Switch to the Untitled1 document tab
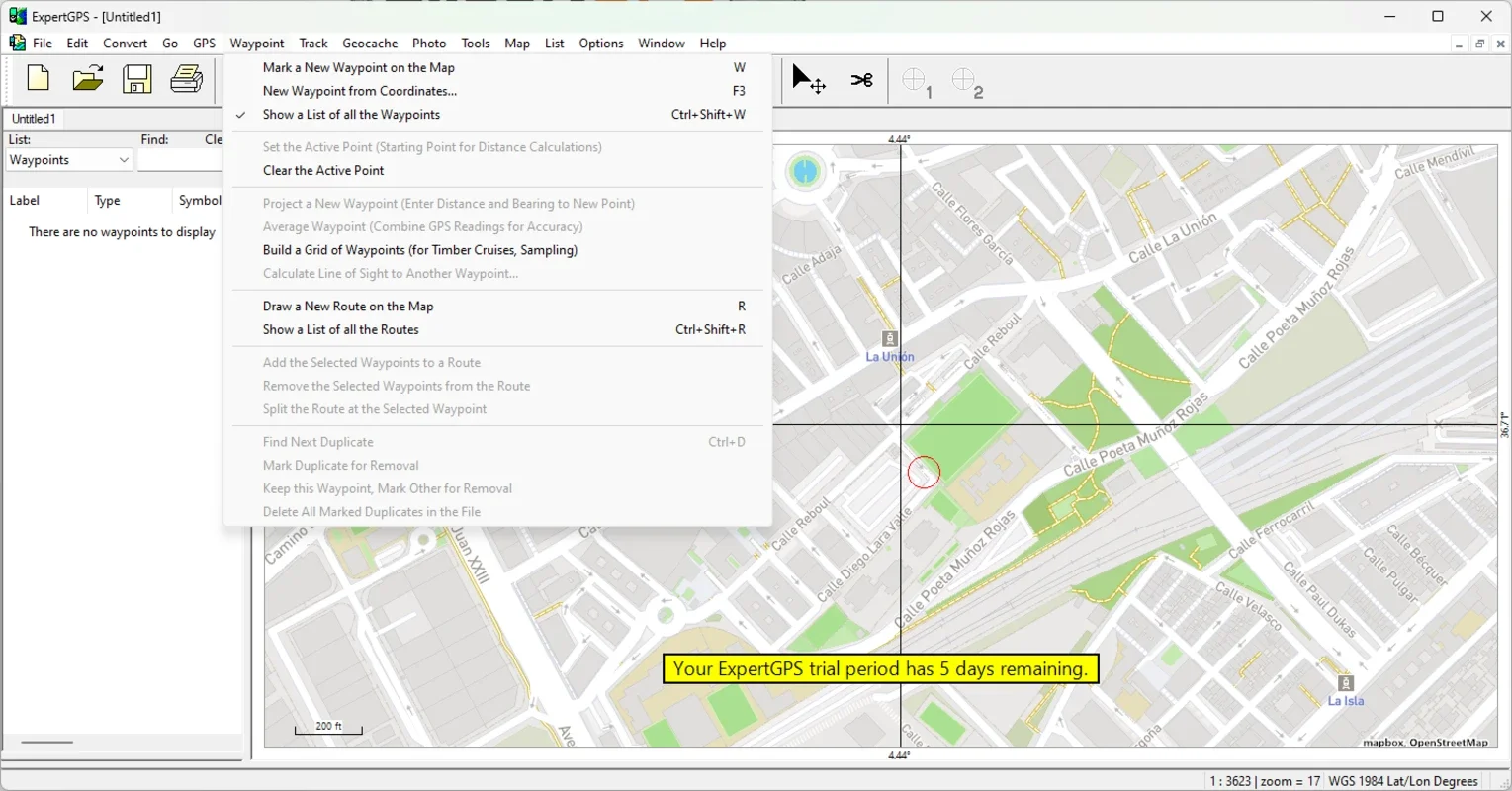Screen dimensions: 1512x791 tap(34, 119)
